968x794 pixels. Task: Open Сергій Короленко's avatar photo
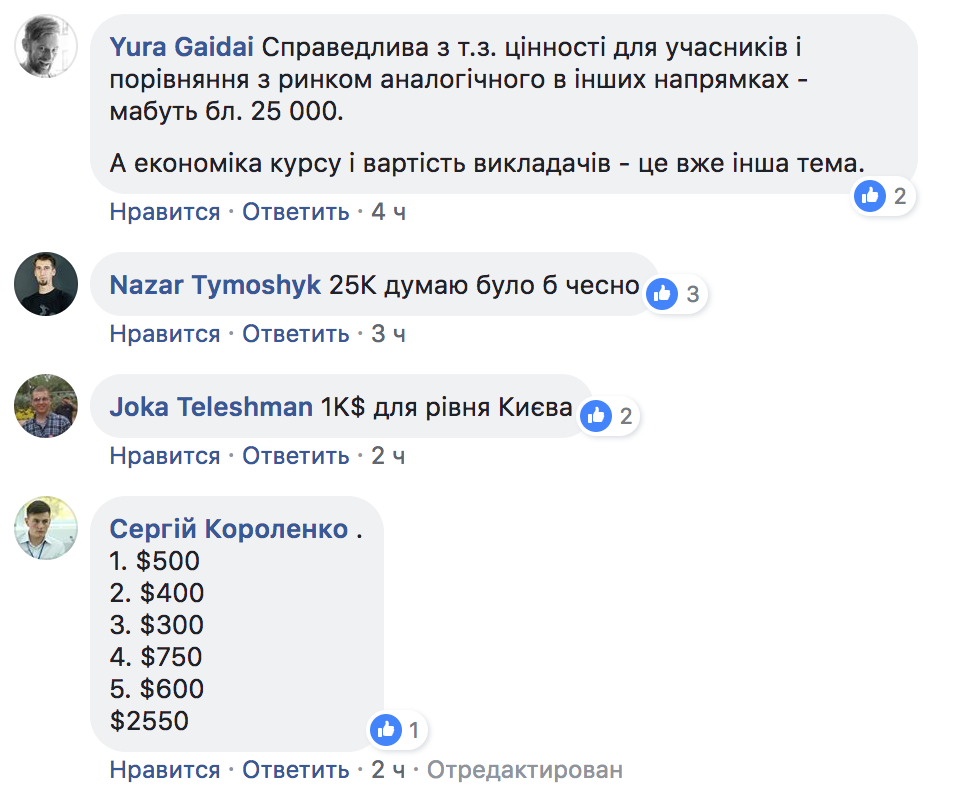46,528
